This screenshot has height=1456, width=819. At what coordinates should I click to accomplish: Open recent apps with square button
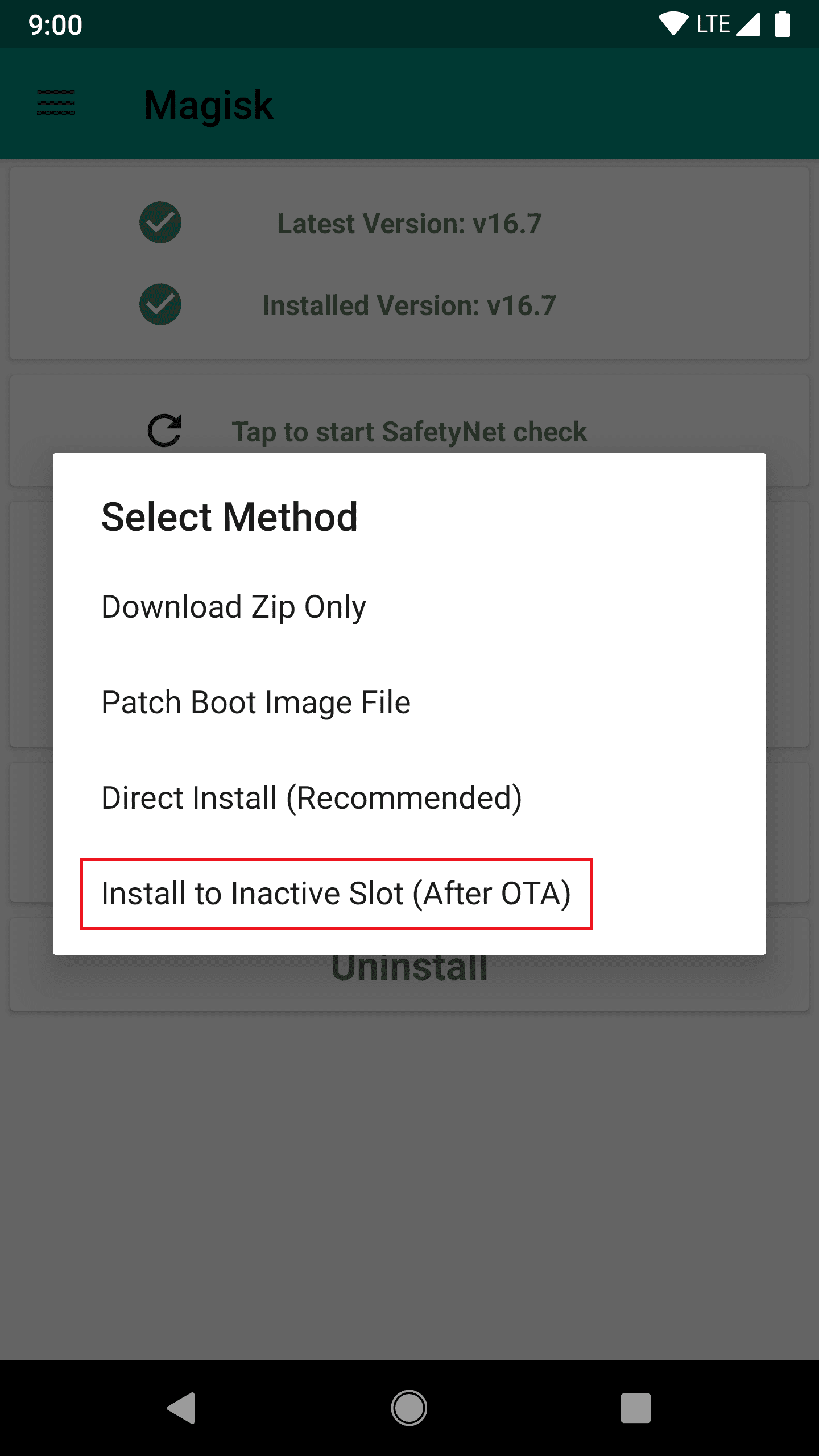click(x=635, y=1408)
